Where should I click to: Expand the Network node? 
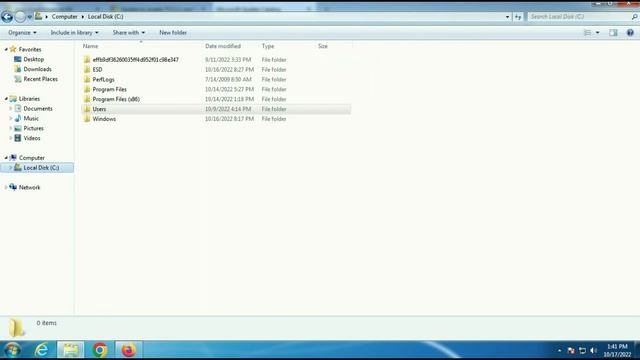6,187
